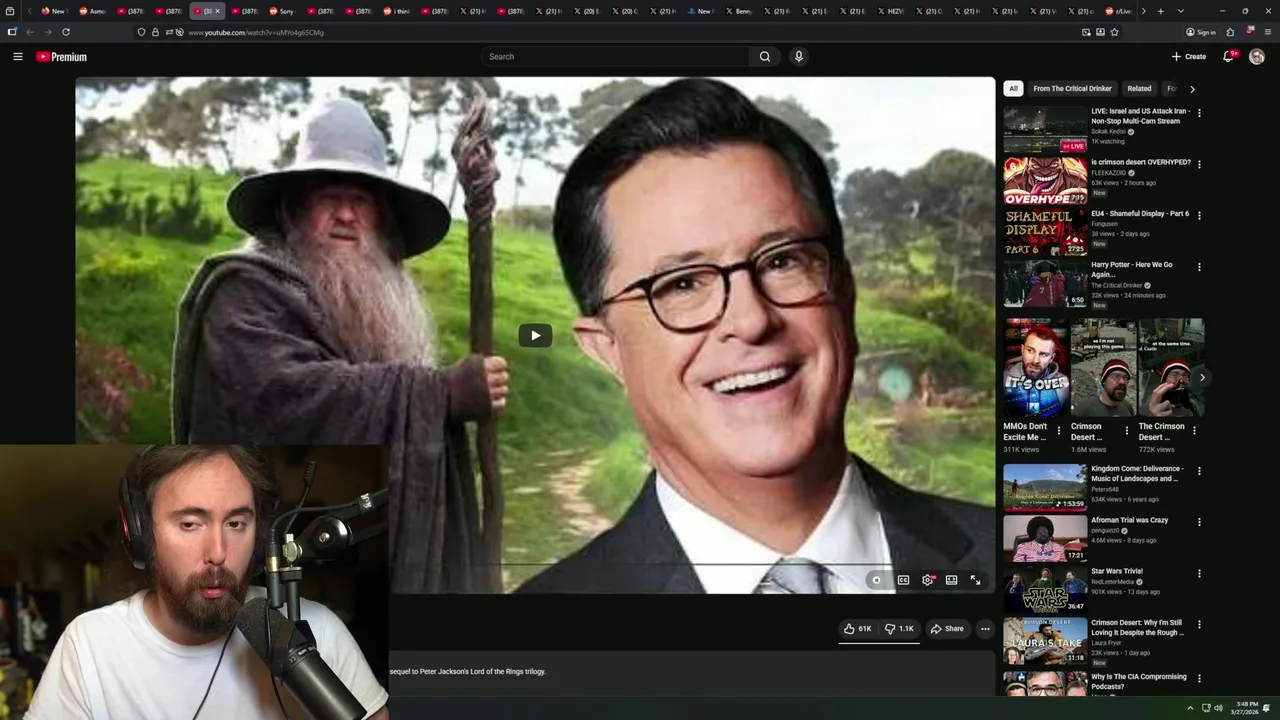Open menu for Crimson Desert Laura Fryer video
The height and width of the screenshot is (720, 1280).
tap(1199, 625)
